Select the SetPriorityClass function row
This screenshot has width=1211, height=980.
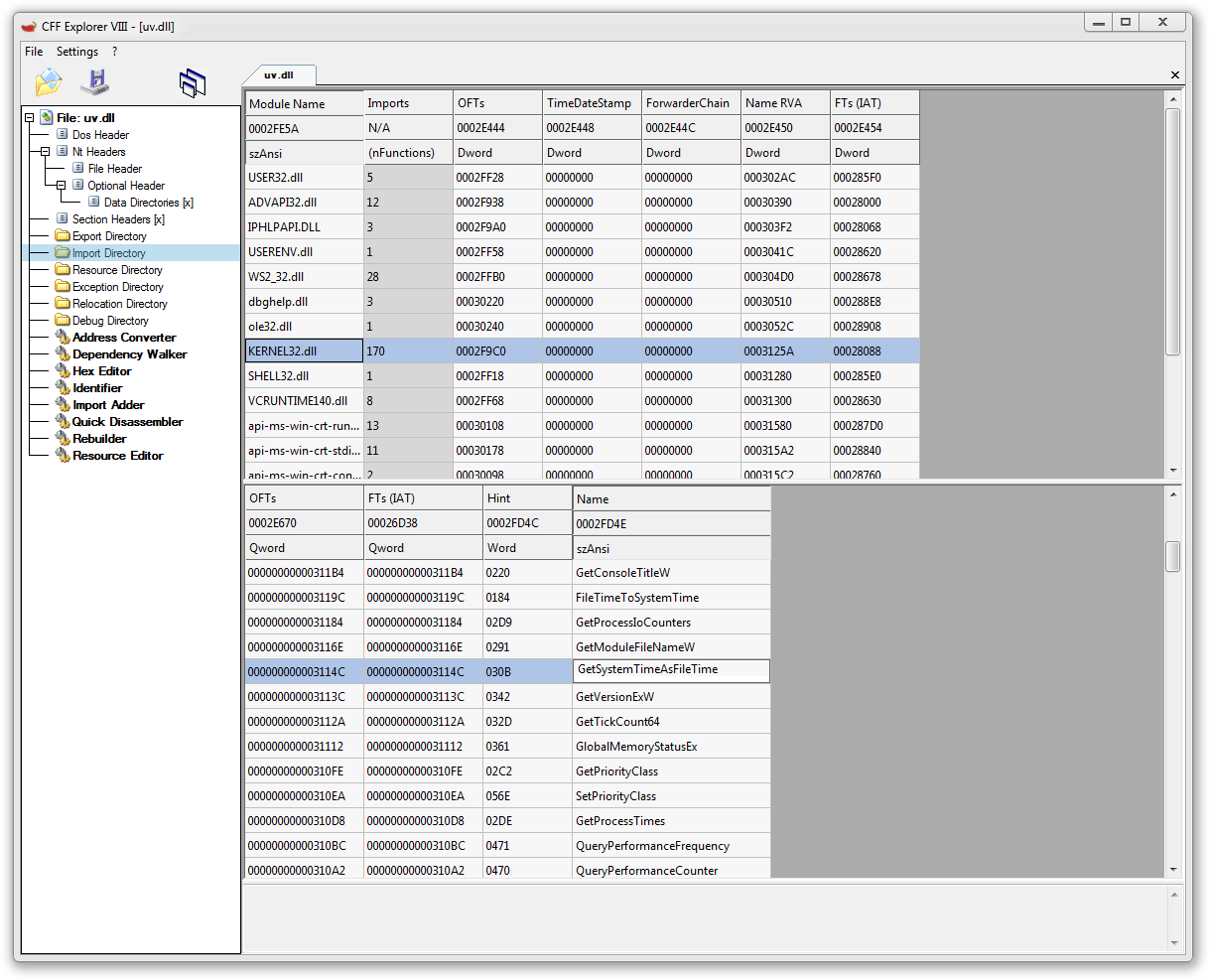click(x=507, y=796)
